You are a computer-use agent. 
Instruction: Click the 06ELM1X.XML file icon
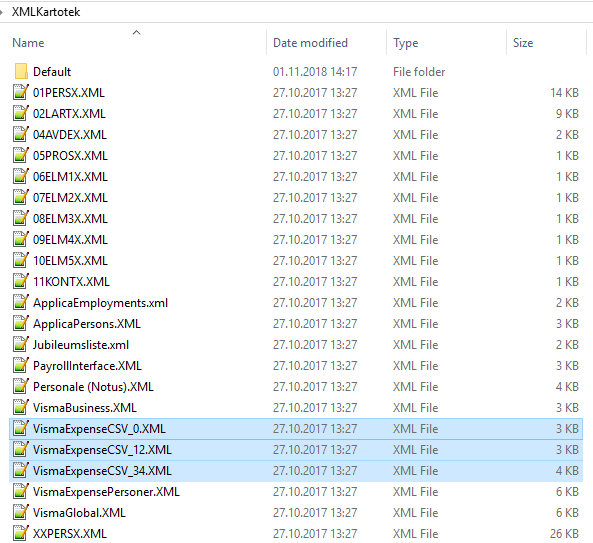(x=21, y=176)
